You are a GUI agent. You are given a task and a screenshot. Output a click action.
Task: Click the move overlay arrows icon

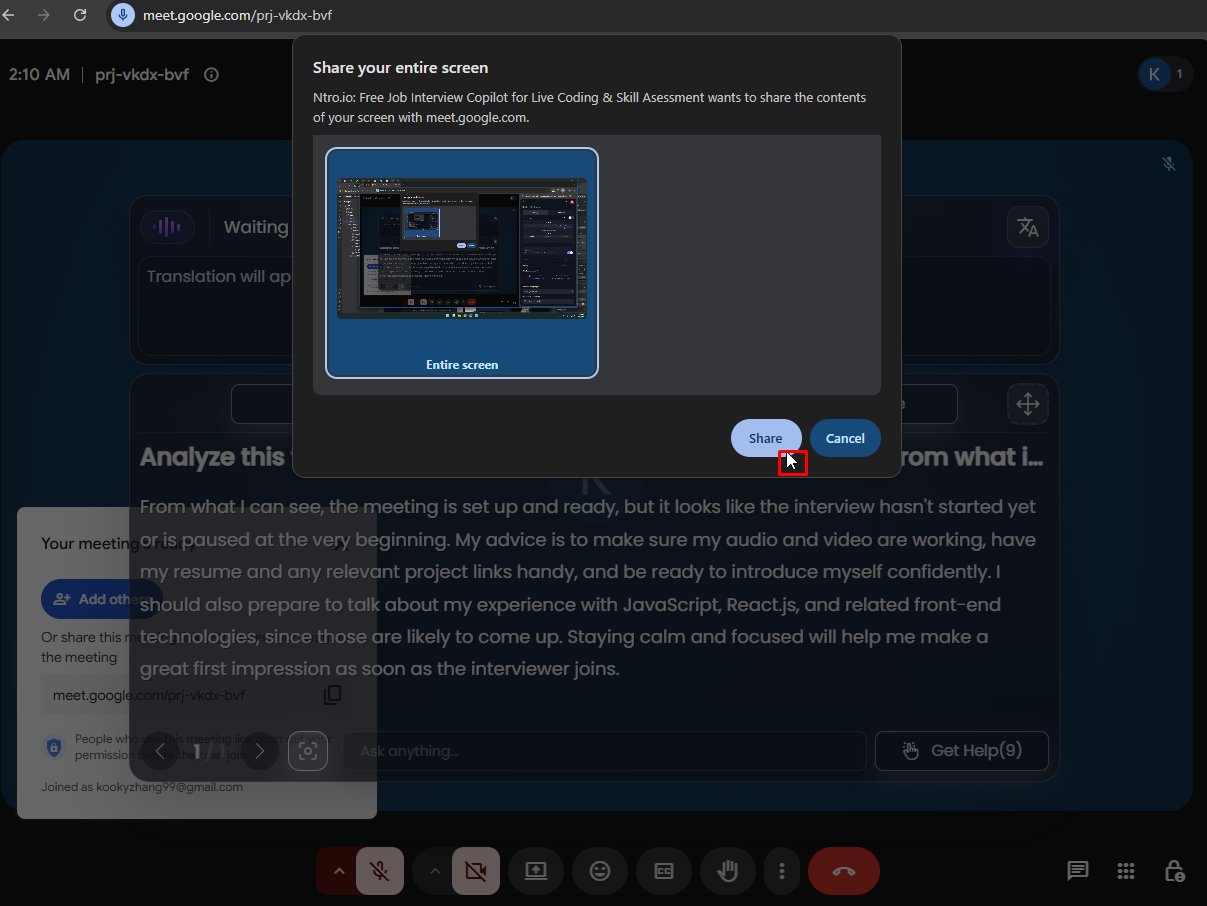click(1028, 404)
